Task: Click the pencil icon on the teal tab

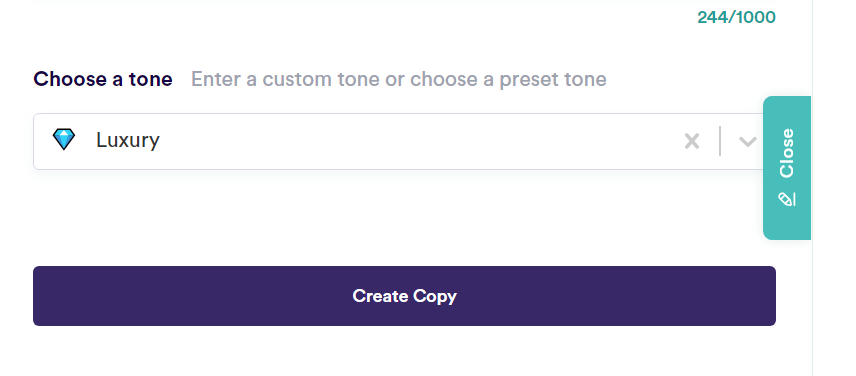Action: coord(787,199)
